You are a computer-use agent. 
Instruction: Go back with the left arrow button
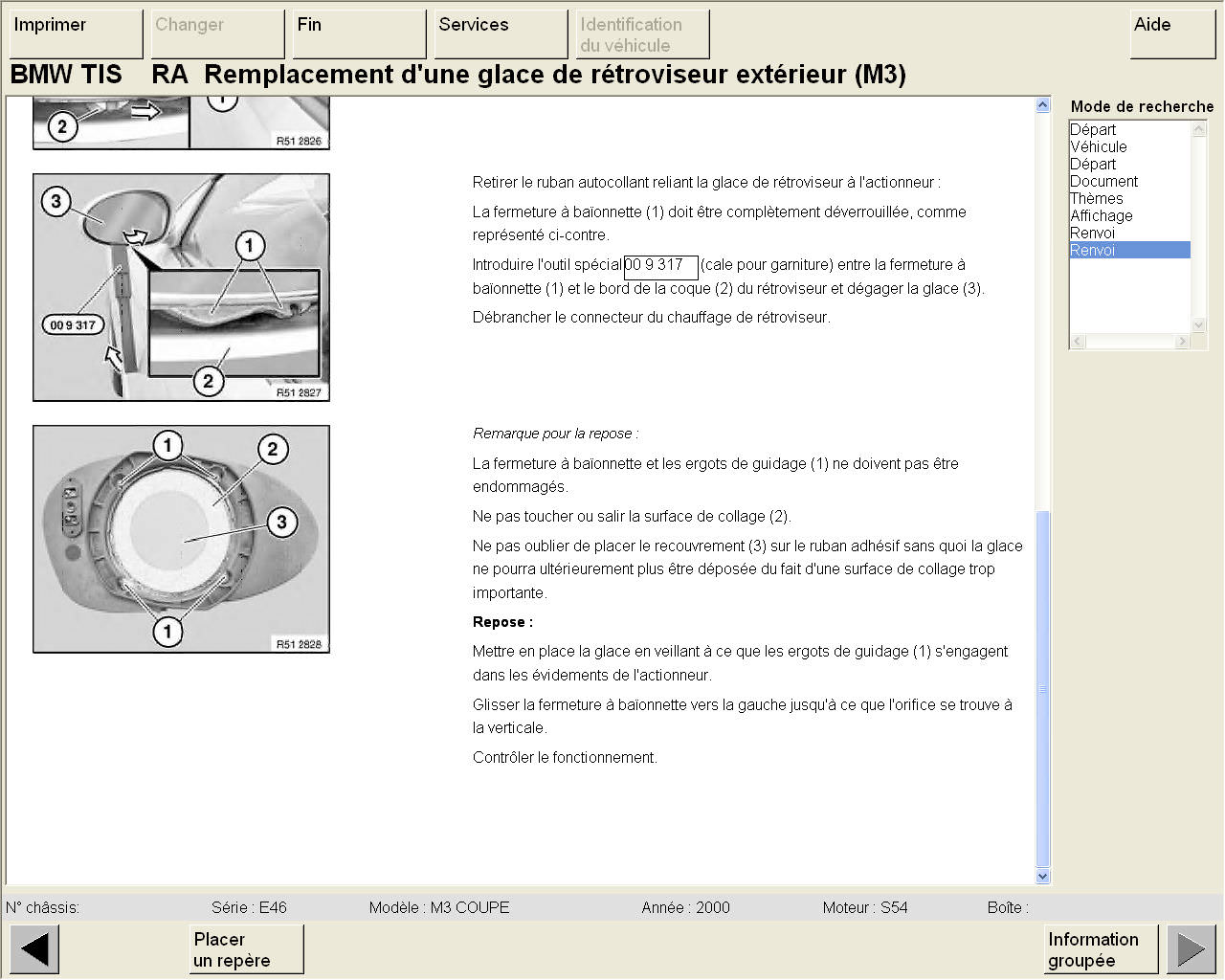pos(34,949)
